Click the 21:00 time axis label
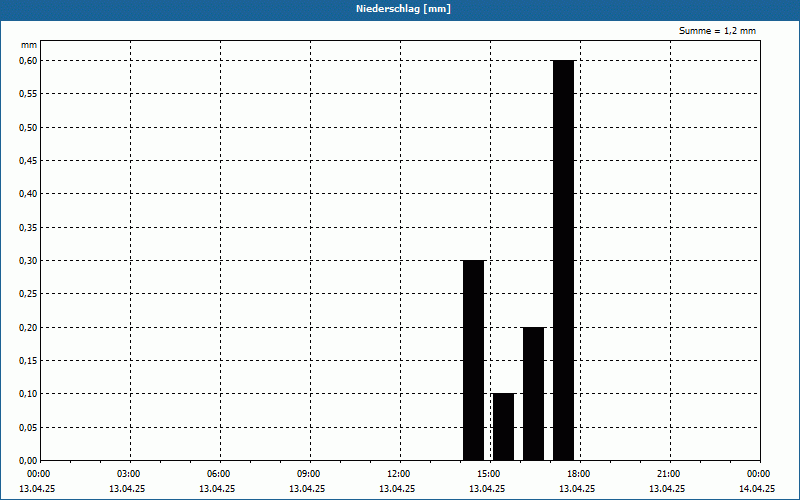 pos(668,474)
